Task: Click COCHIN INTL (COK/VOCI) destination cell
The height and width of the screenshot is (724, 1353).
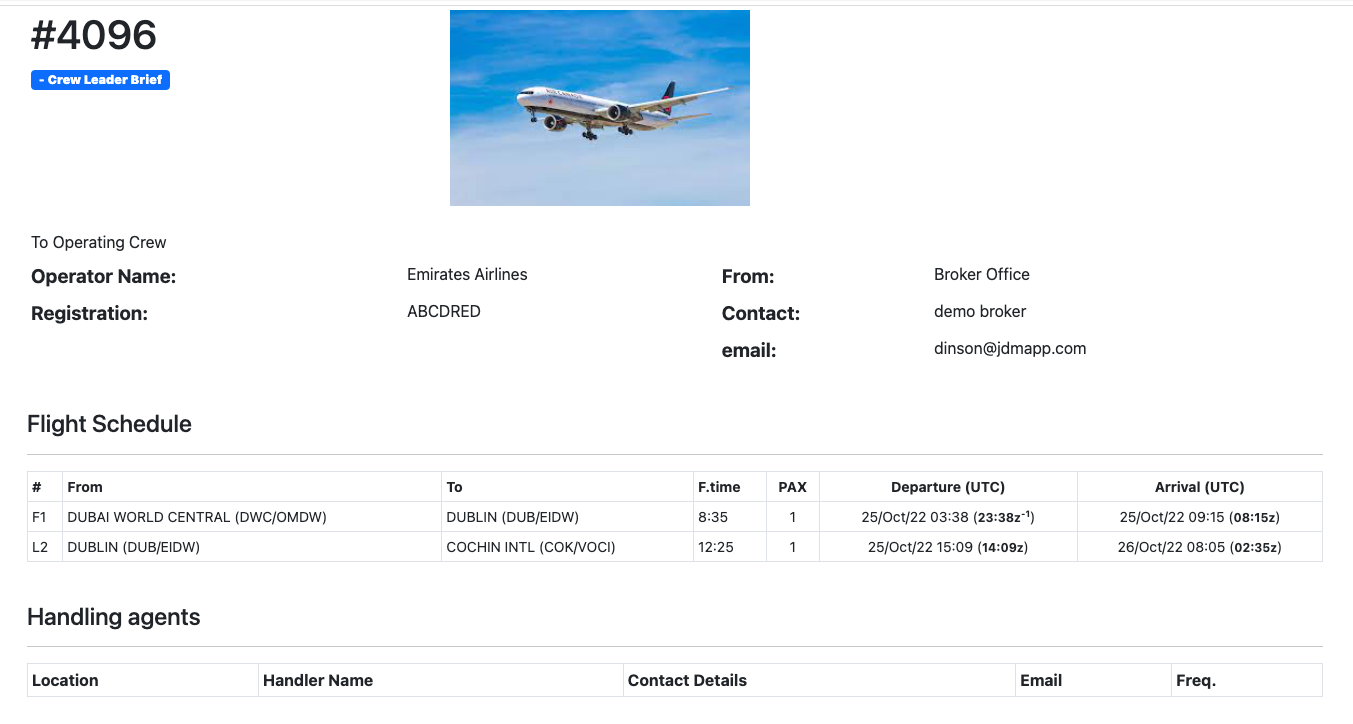Action: pos(530,547)
